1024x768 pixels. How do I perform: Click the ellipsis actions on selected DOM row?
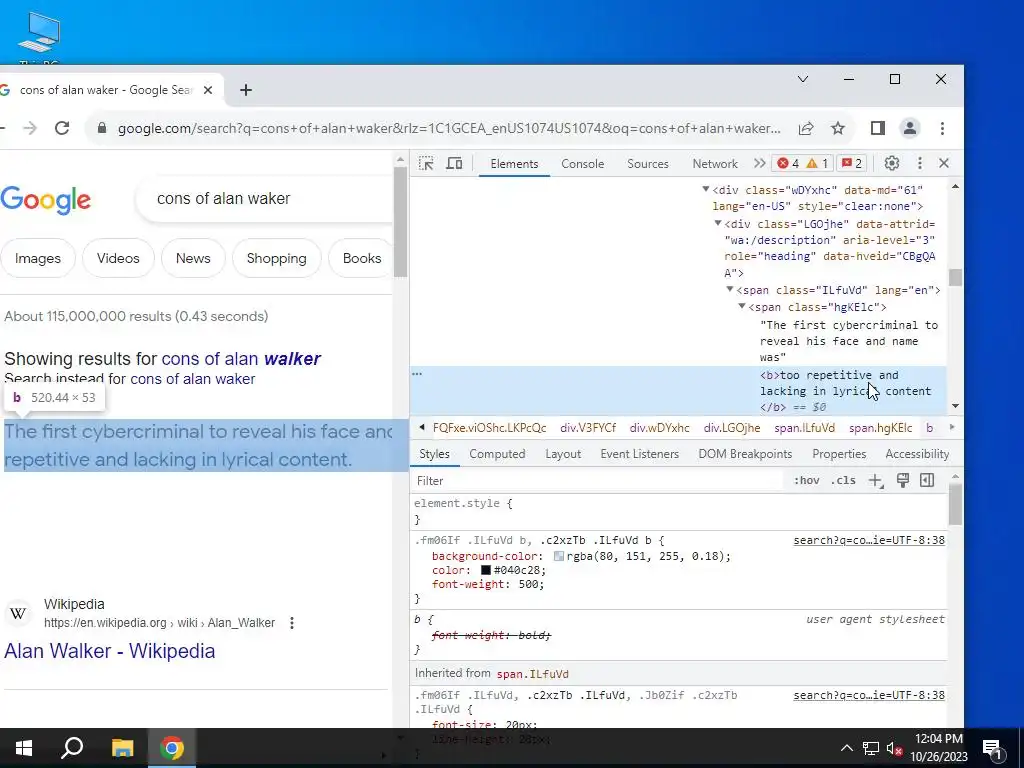coord(417,374)
